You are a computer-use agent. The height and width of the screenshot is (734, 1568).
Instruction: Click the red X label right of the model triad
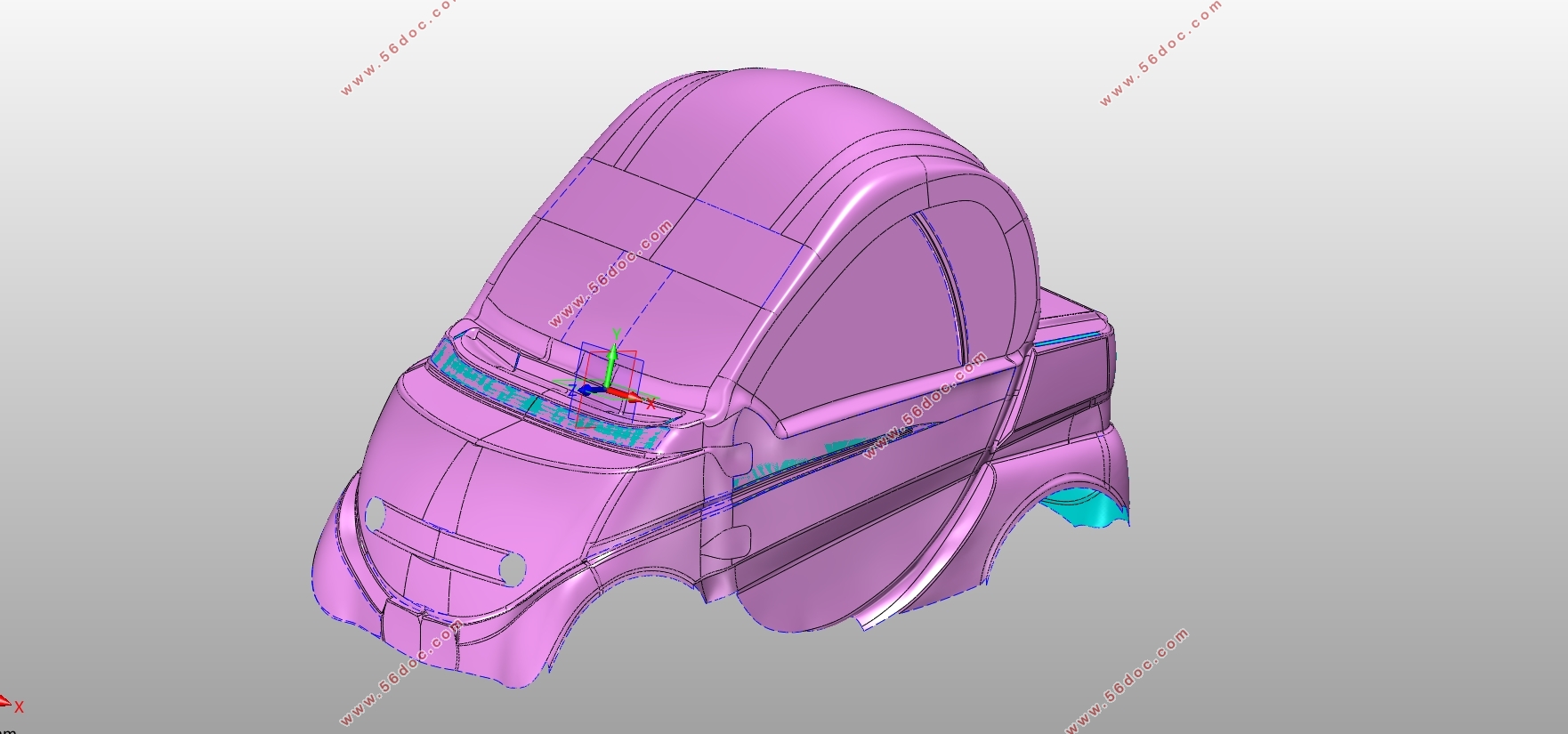(x=651, y=404)
